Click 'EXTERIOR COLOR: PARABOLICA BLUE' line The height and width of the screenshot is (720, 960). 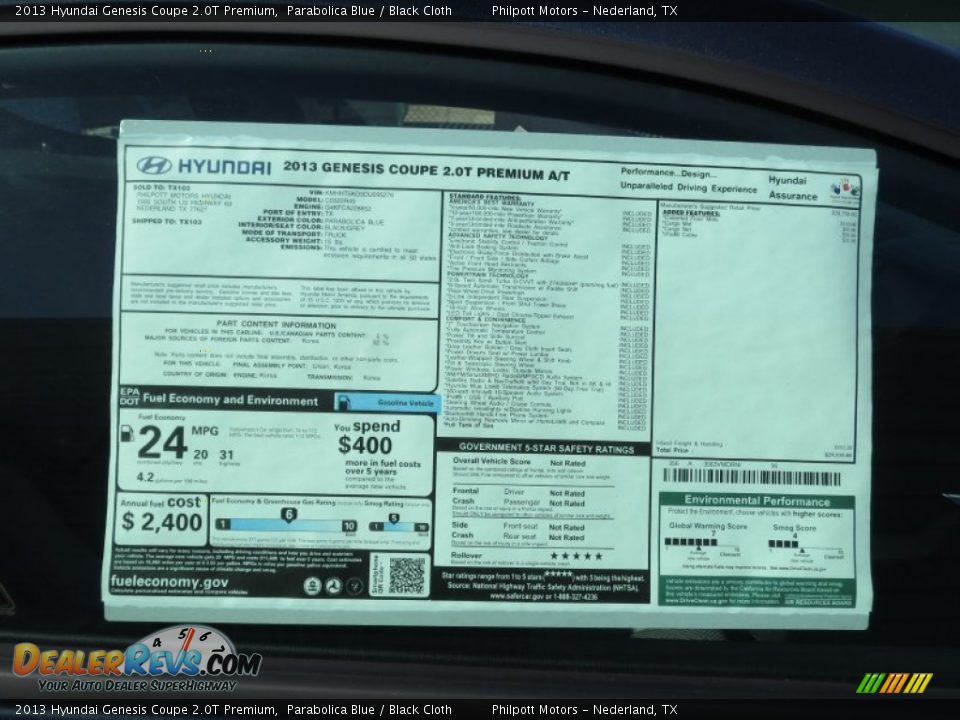pyautogui.click(x=320, y=221)
